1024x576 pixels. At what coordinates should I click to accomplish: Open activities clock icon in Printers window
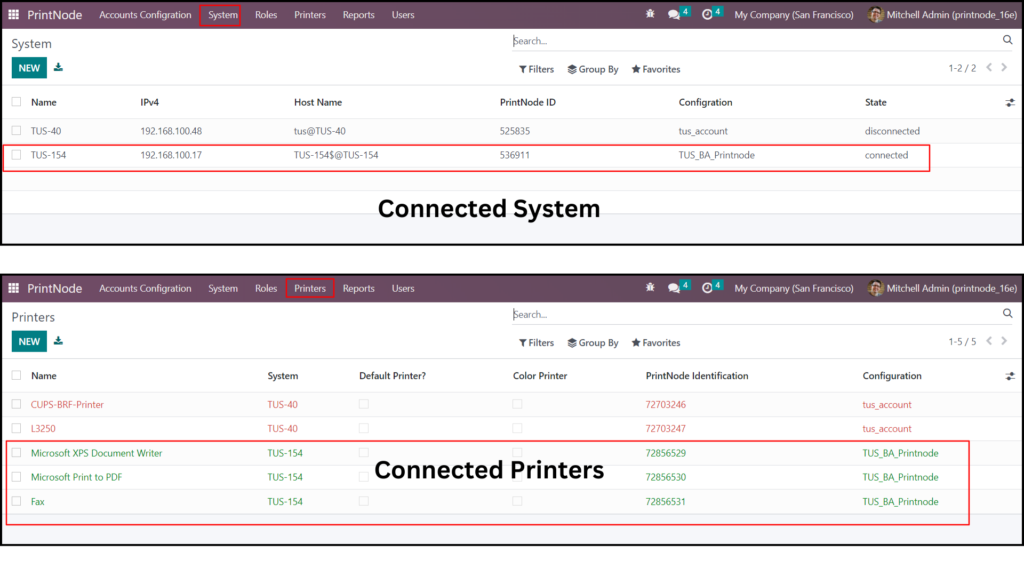(x=707, y=288)
